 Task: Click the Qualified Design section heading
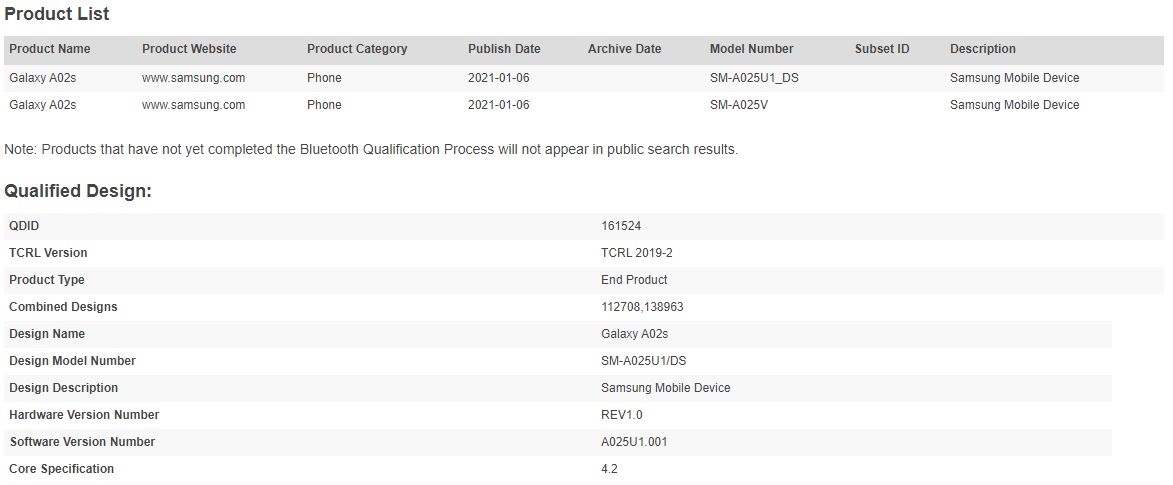point(78,190)
